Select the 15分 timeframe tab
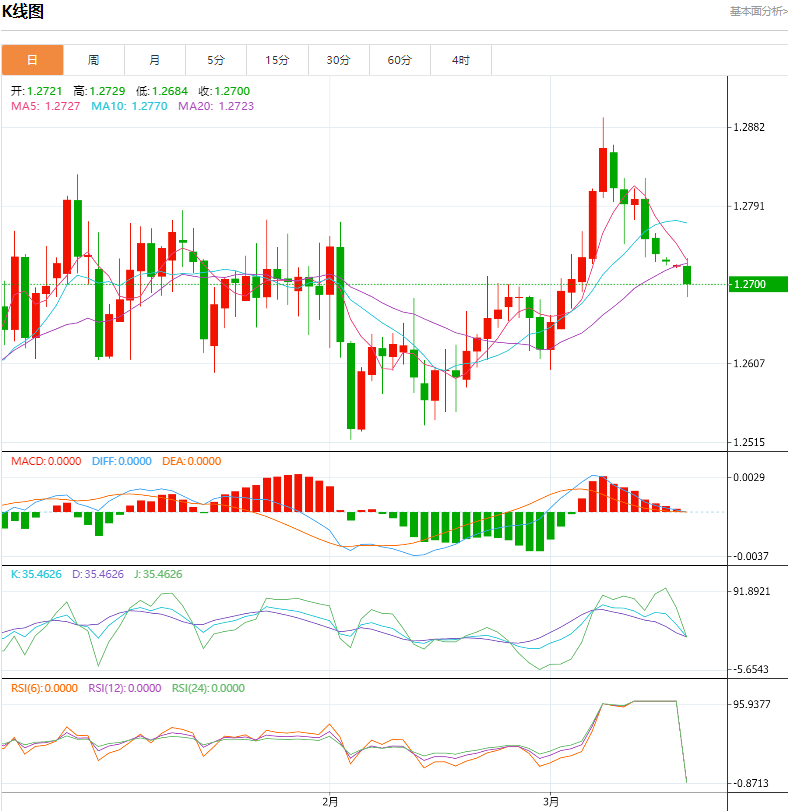 pos(277,60)
